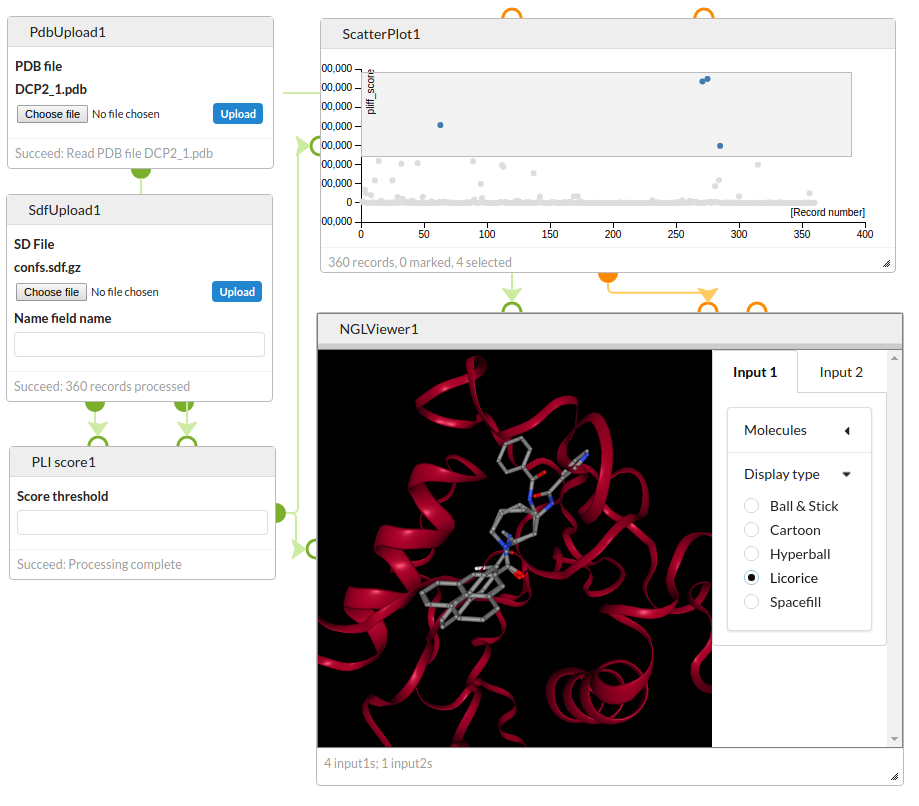
Task: Click ScatterPlot1's left input port
Action: pos(315,146)
